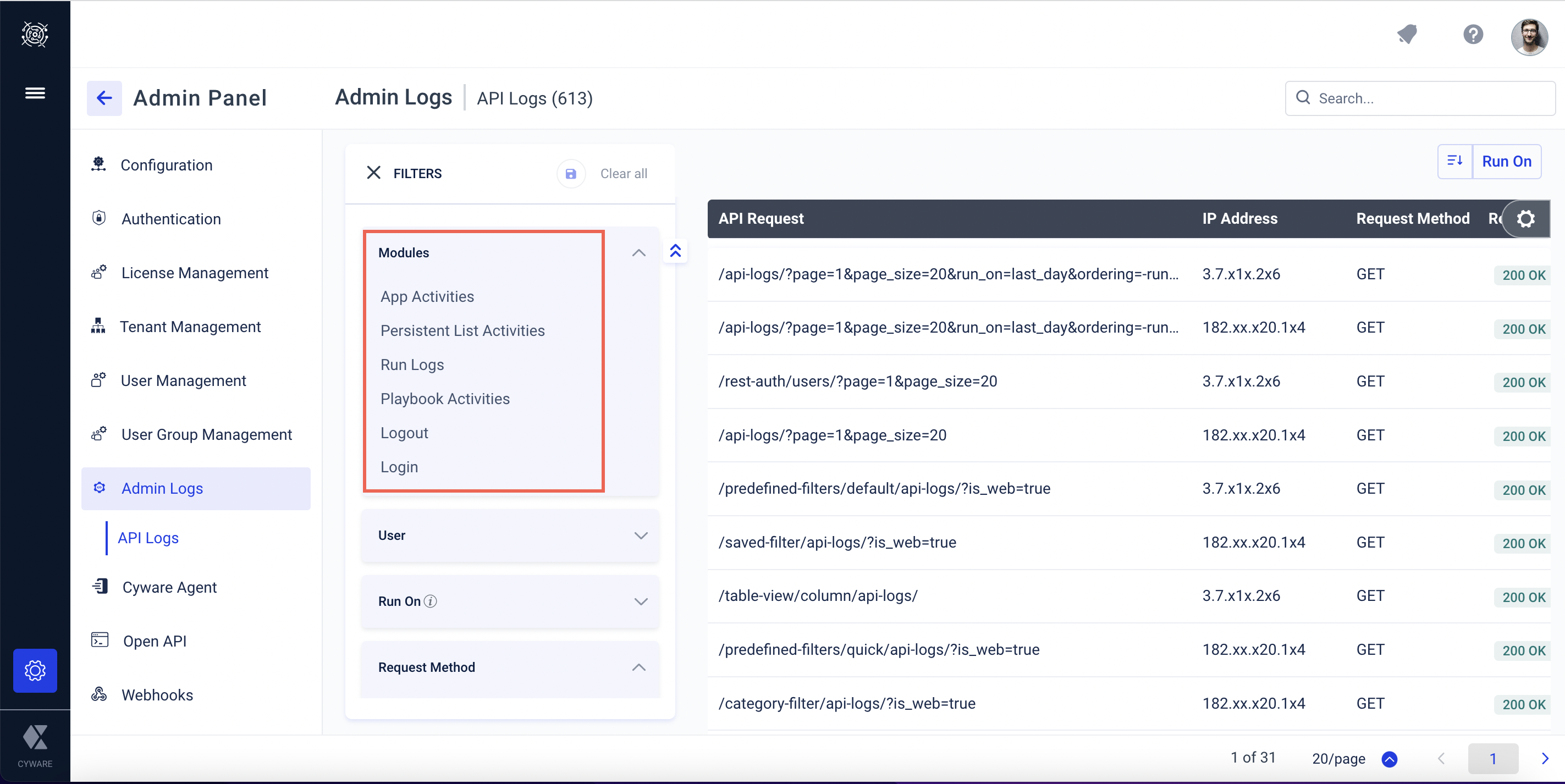
Task: Select Persistent List Activities filter
Action: coord(462,330)
